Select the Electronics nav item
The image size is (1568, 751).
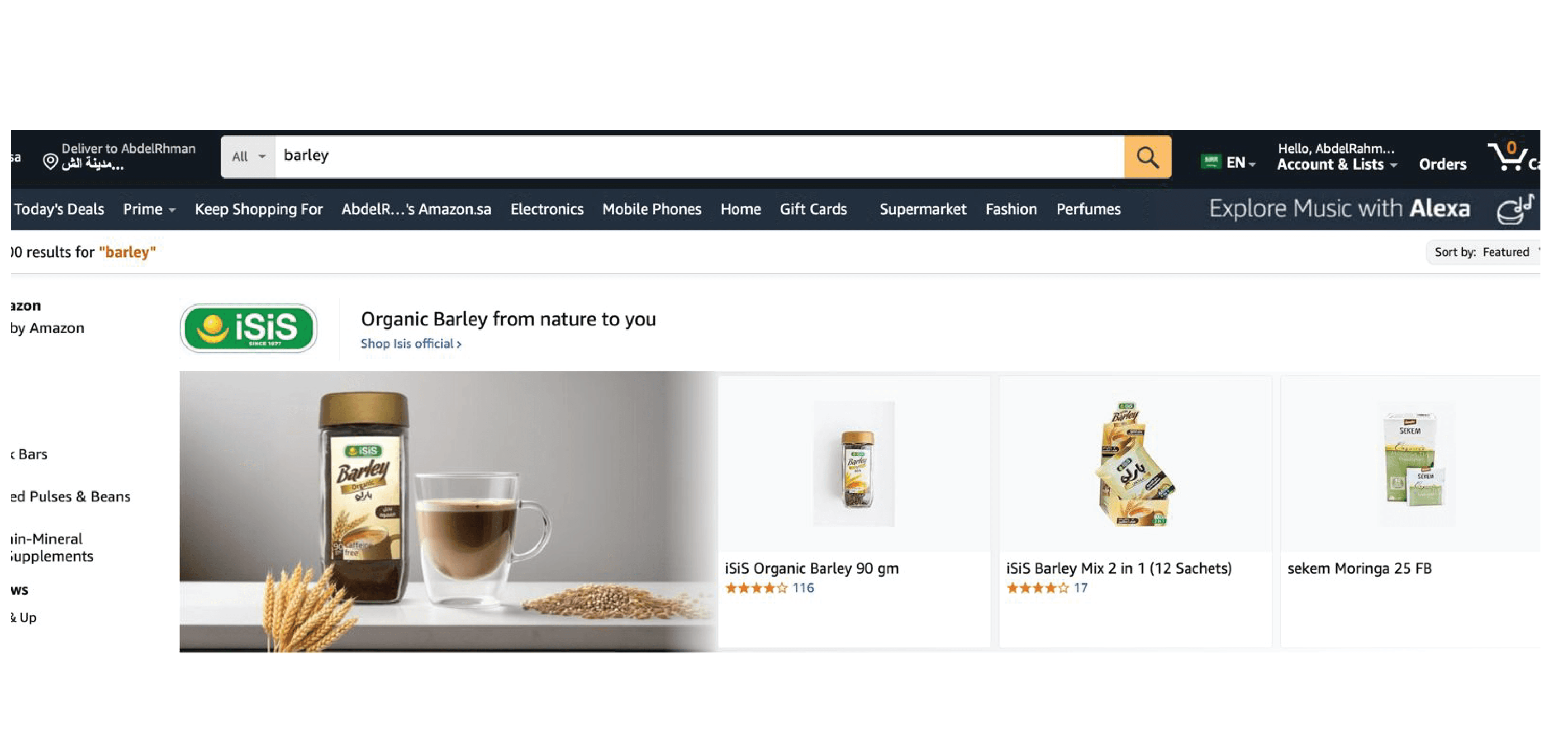point(546,209)
